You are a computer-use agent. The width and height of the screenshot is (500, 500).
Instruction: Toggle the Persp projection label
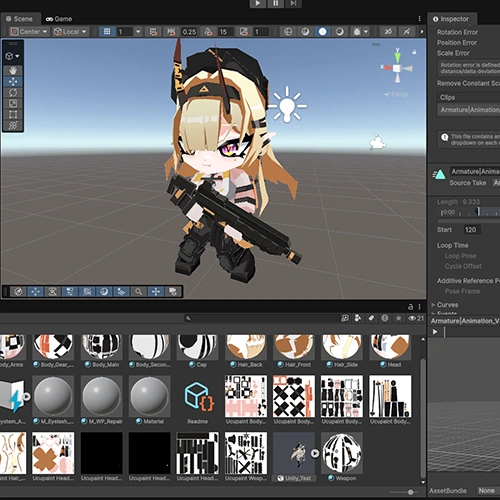[397, 94]
